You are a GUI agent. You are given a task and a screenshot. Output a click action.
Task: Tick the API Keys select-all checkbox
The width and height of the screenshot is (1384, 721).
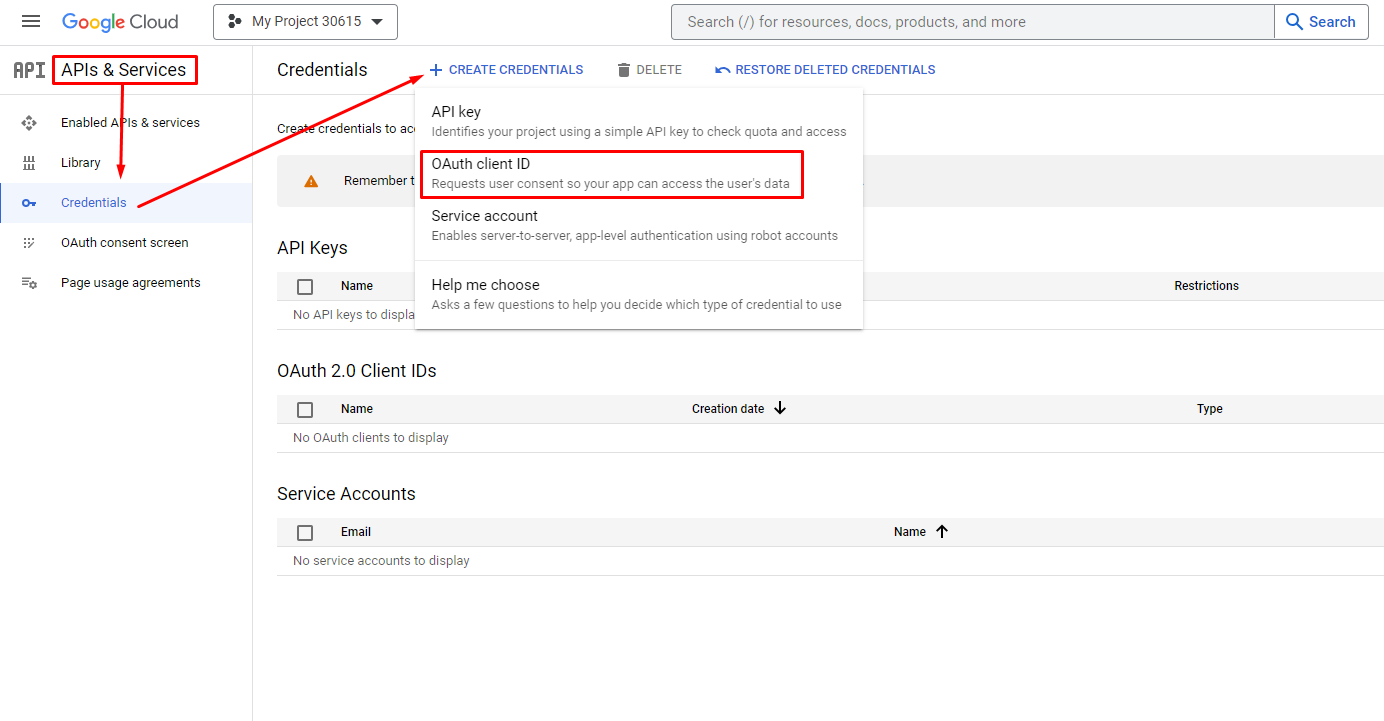click(305, 287)
